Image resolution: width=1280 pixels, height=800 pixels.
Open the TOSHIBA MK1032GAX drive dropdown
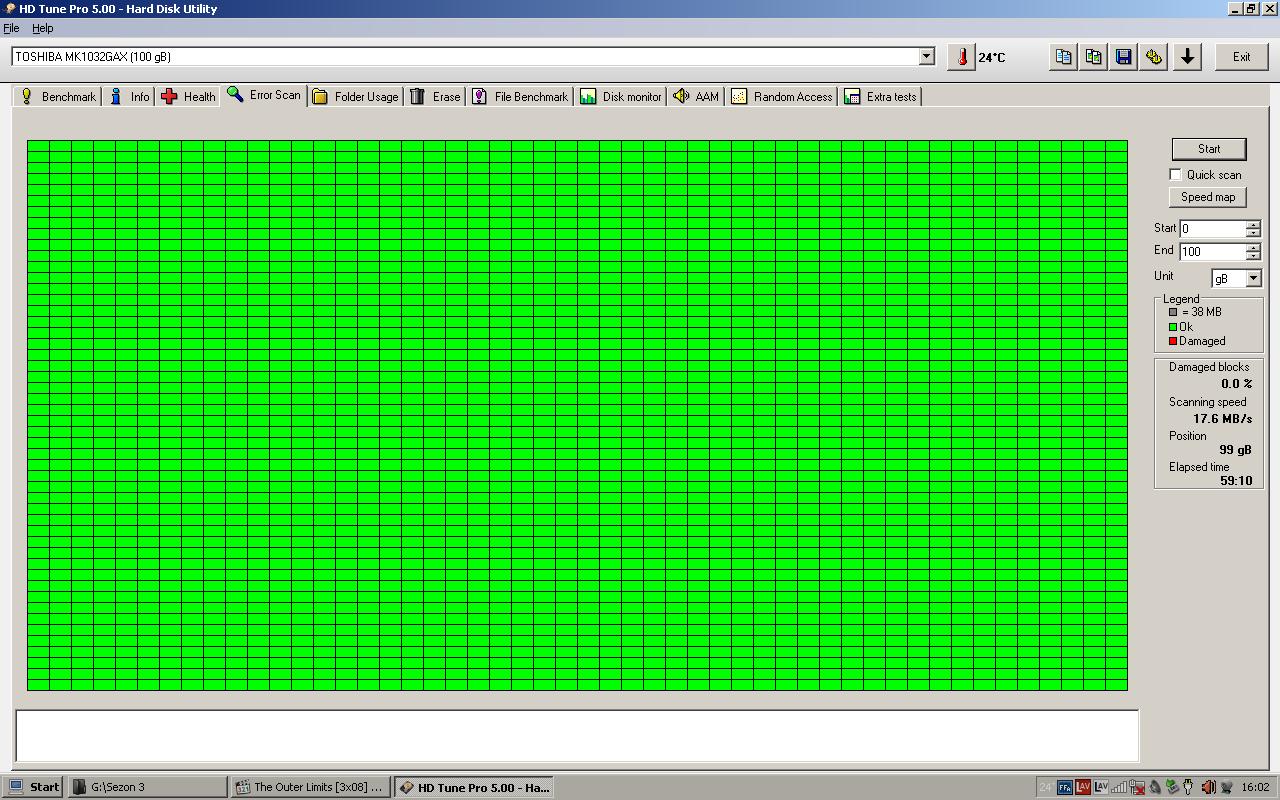926,56
